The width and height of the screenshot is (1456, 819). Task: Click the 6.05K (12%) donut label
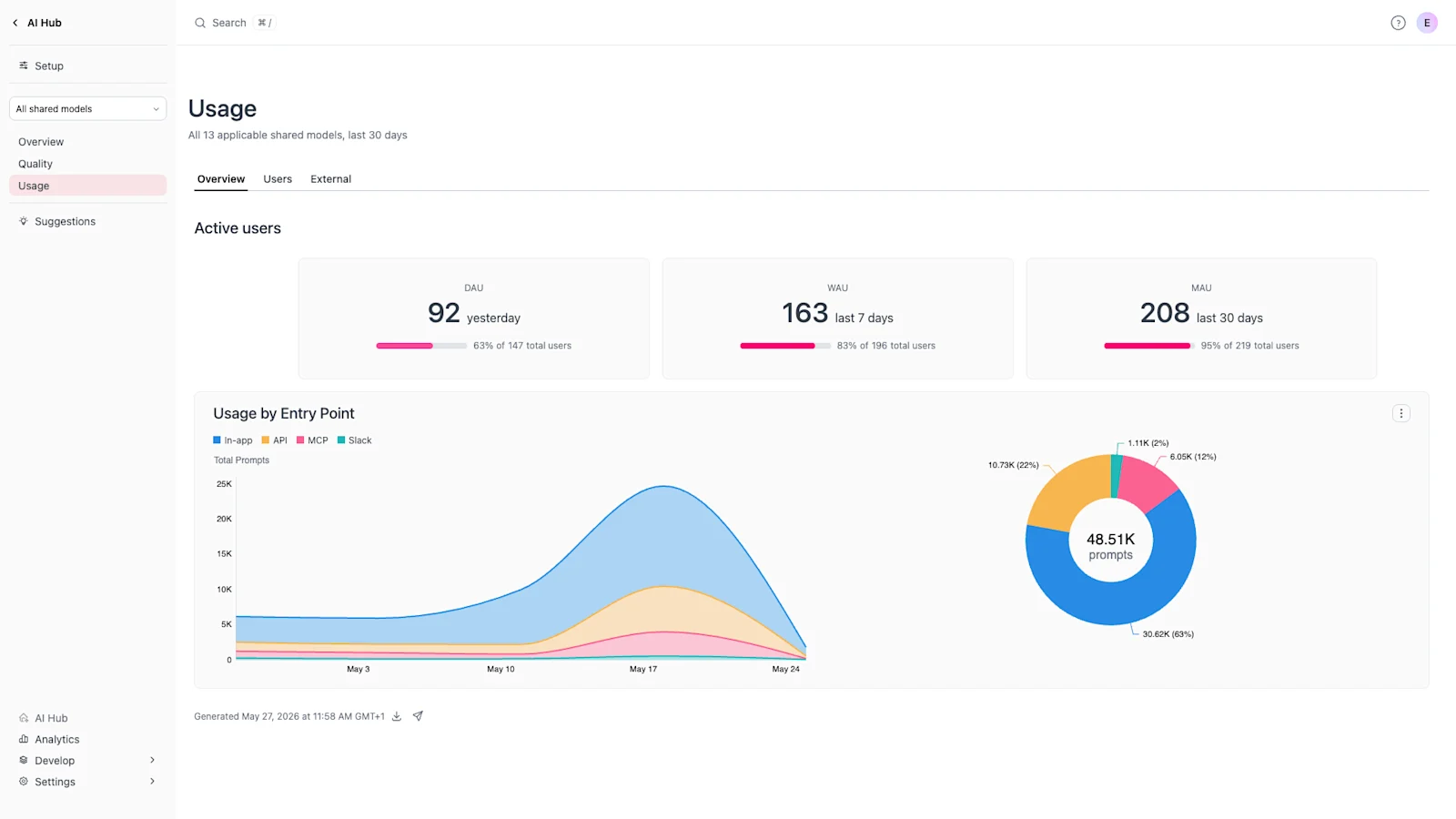tap(1193, 457)
